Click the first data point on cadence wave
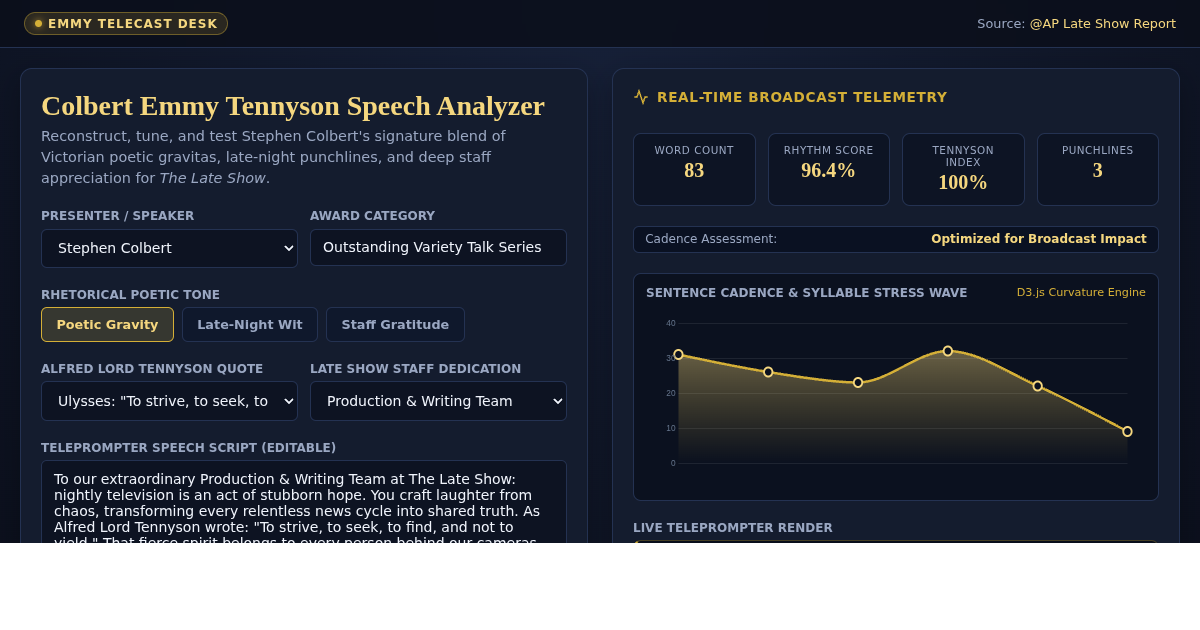 pyautogui.click(x=678, y=354)
